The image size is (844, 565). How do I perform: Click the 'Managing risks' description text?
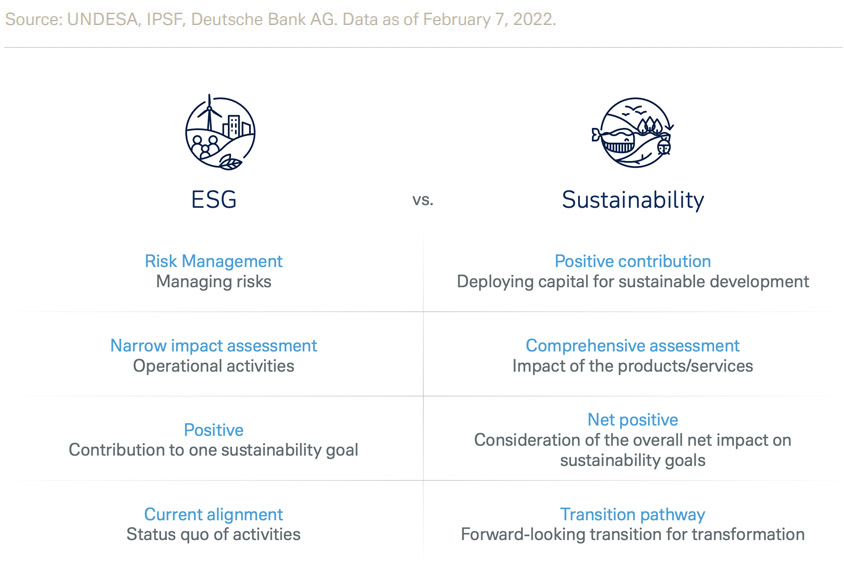coord(214,282)
